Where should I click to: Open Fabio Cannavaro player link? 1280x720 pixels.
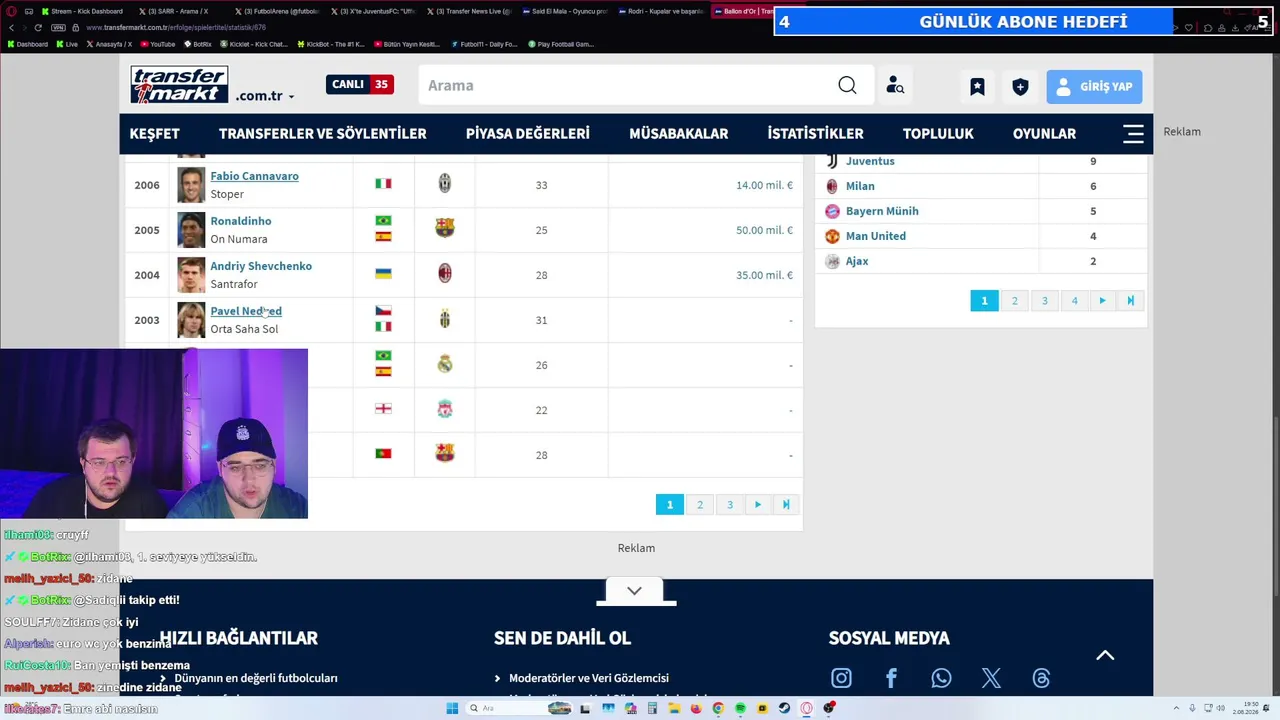tap(254, 176)
